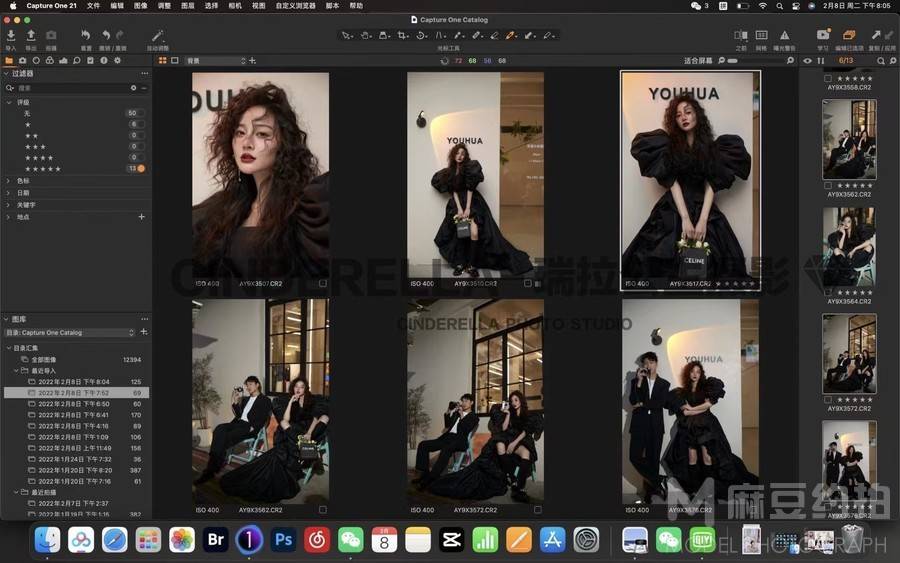Open the 调整 (Adjustments) menu
Viewport: 900px width, 563px height.
point(164,6)
